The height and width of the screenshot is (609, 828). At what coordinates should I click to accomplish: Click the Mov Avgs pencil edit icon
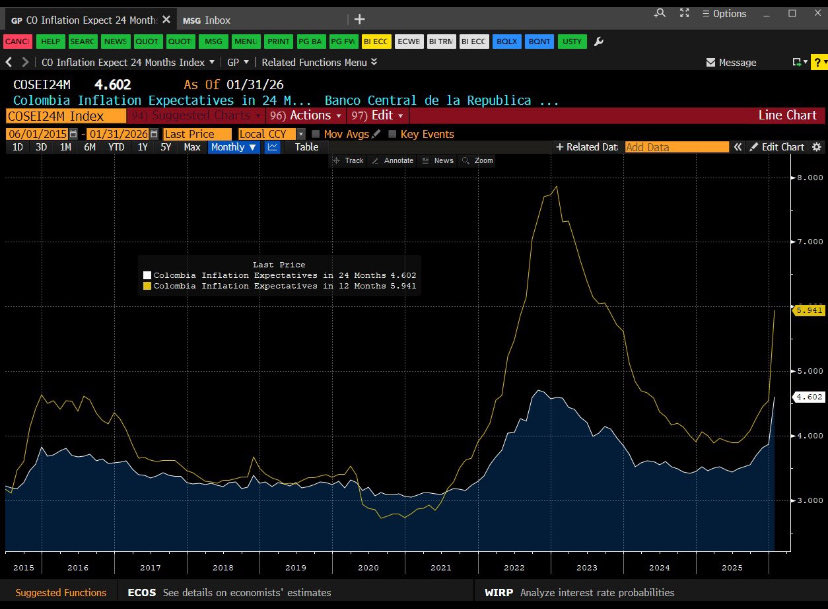[376, 134]
